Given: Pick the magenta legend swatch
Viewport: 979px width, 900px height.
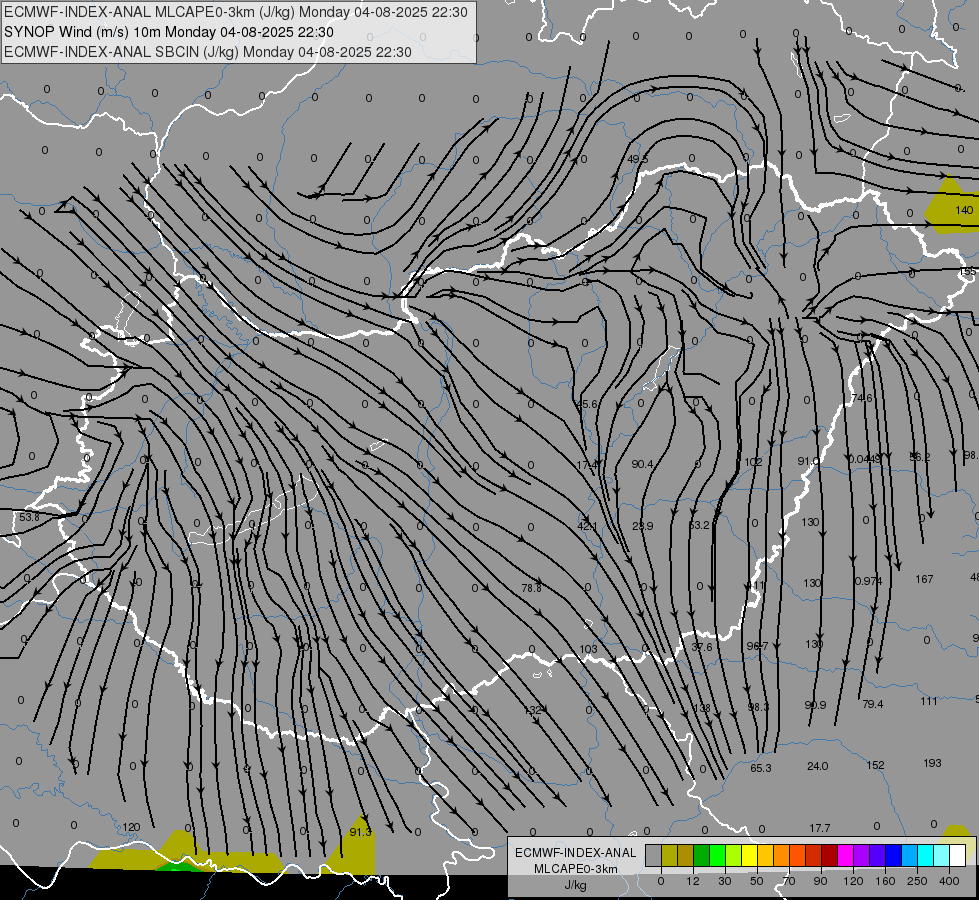Looking at the screenshot, I should coord(845,856).
